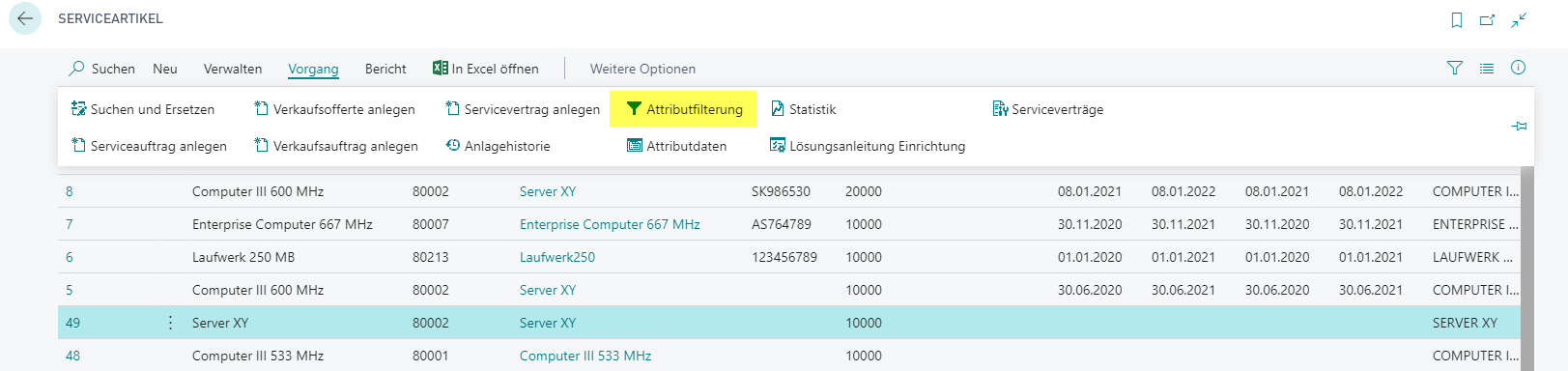The width and height of the screenshot is (1568, 371).
Task: Open Statistik action
Action: (x=803, y=109)
